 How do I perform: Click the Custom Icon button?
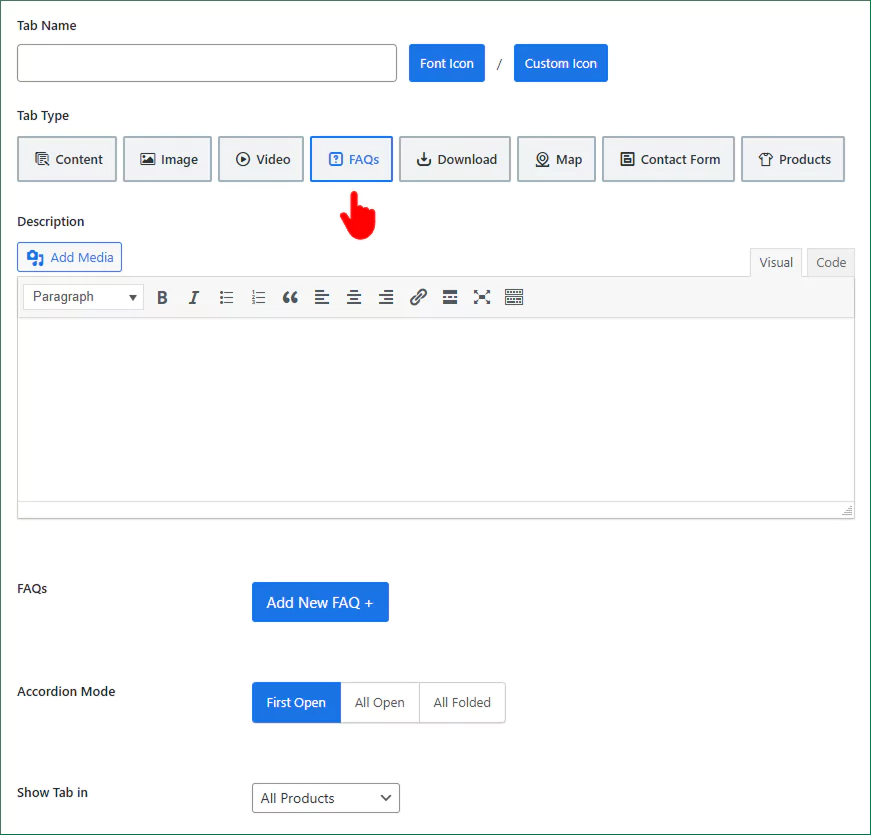tap(560, 63)
